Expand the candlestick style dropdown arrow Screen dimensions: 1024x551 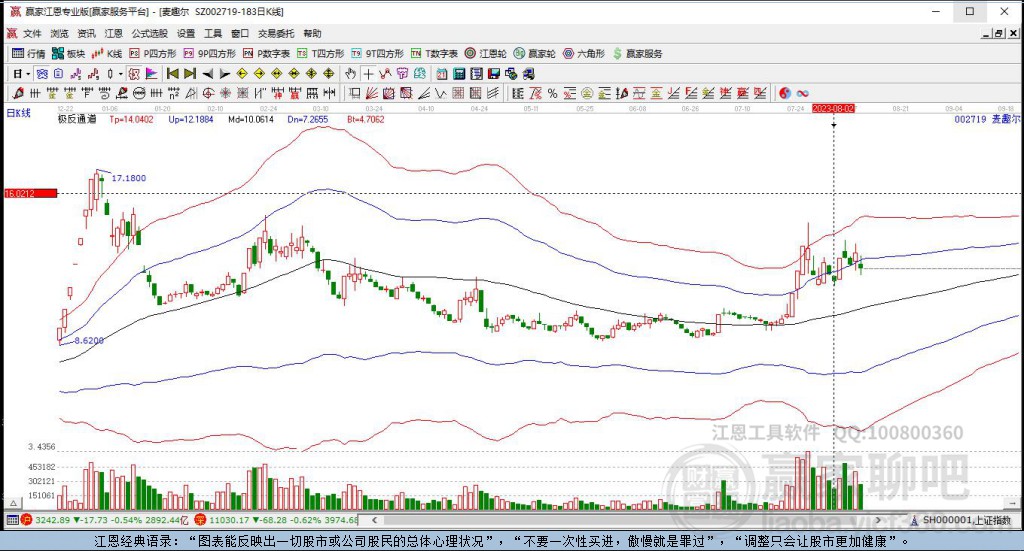pos(121,74)
